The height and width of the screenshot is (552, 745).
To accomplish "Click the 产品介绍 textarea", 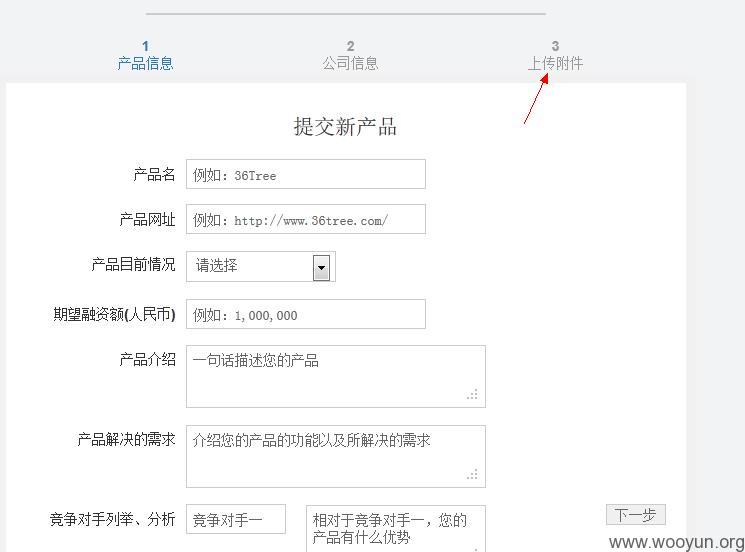I will click(335, 377).
